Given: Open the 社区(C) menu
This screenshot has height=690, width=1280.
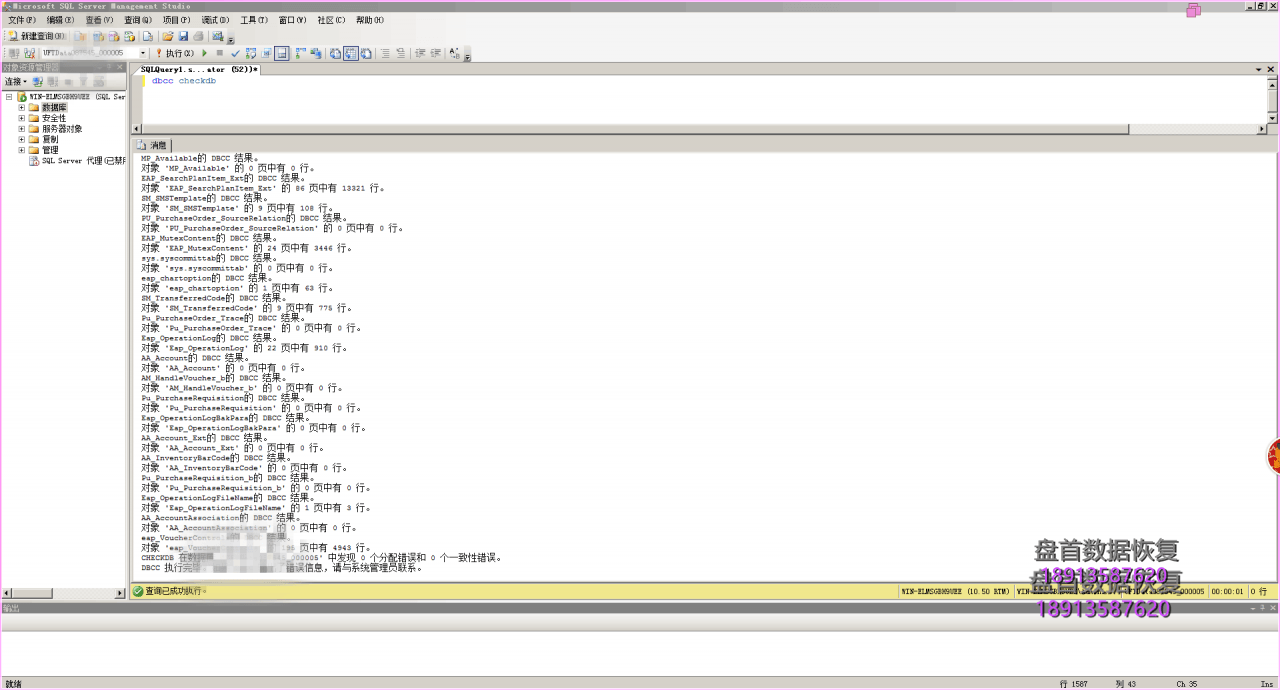Looking at the screenshot, I should pyautogui.click(x=332, y=20).
